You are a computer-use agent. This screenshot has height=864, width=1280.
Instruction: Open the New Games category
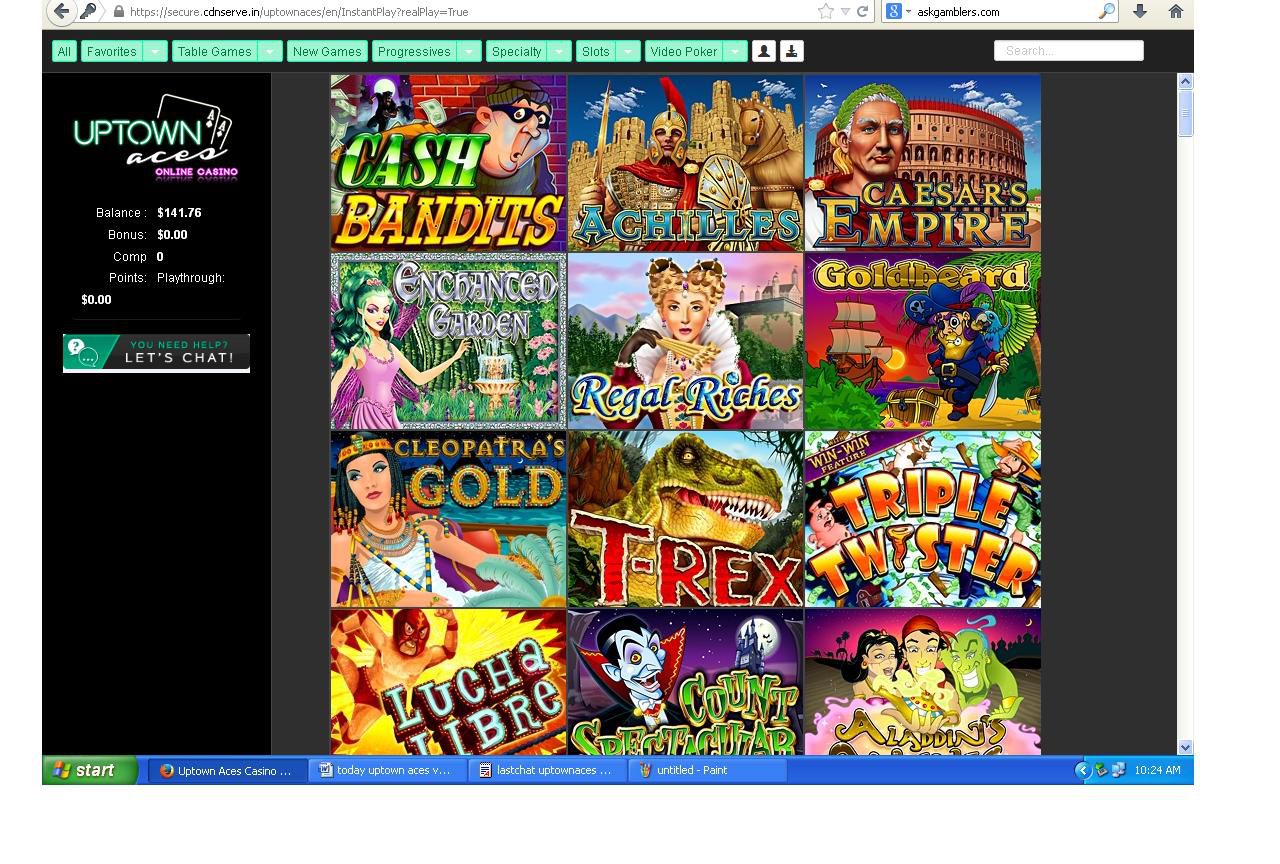click(327, 51)
